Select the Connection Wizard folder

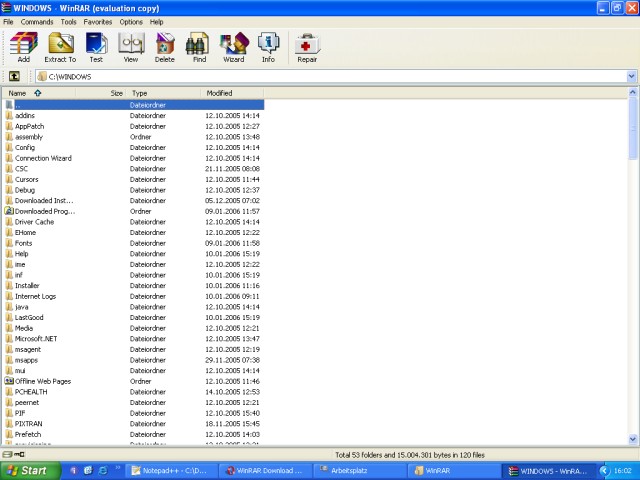[x=43, y=158]
